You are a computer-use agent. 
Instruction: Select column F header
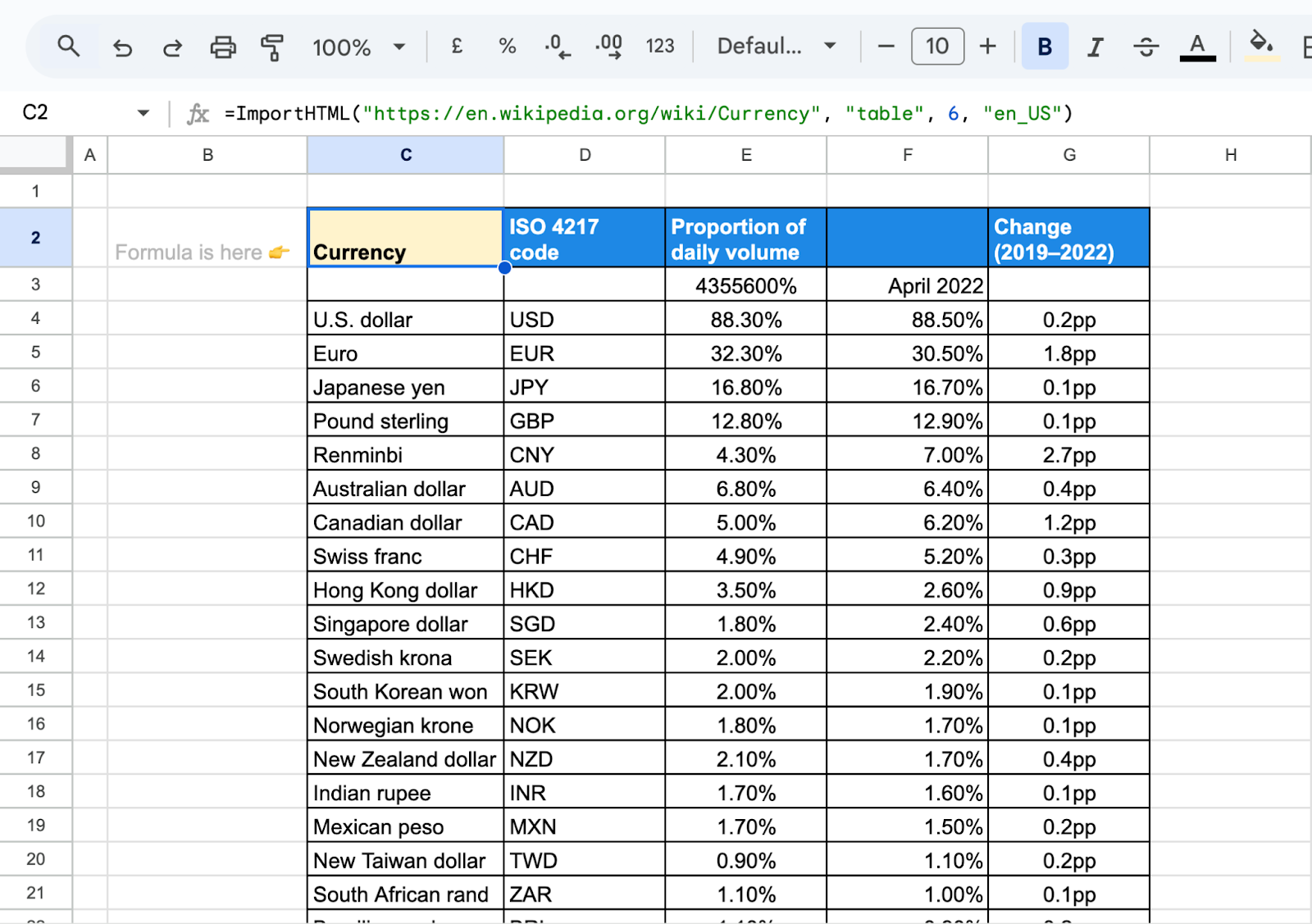pyautogui.click(x=908, y=155)
